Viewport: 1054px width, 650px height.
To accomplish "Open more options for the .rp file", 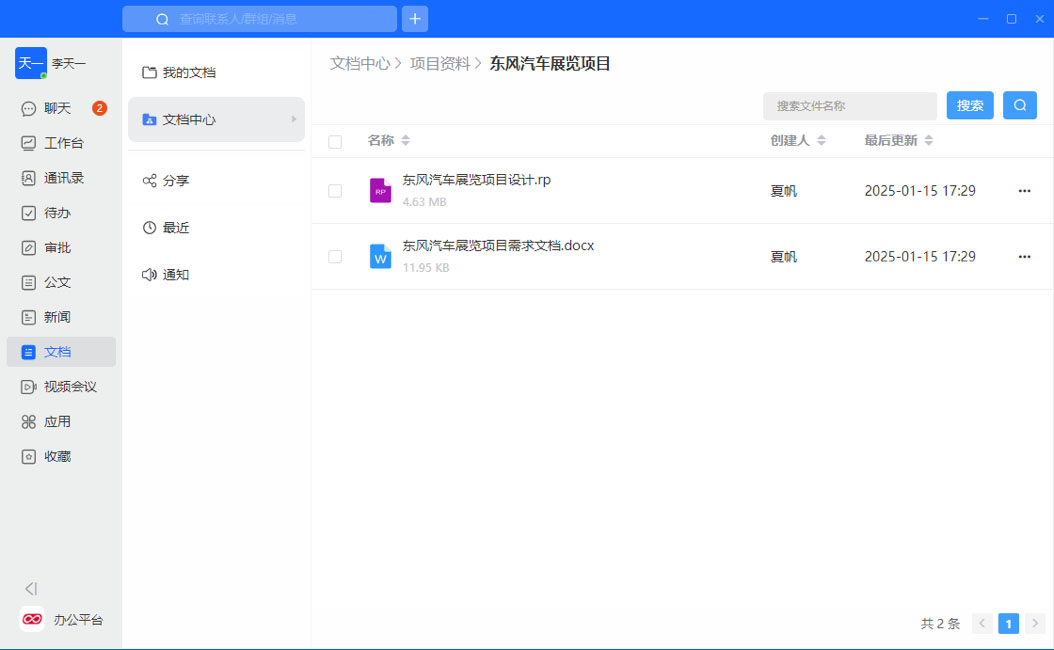I will tap(1024, 191).
